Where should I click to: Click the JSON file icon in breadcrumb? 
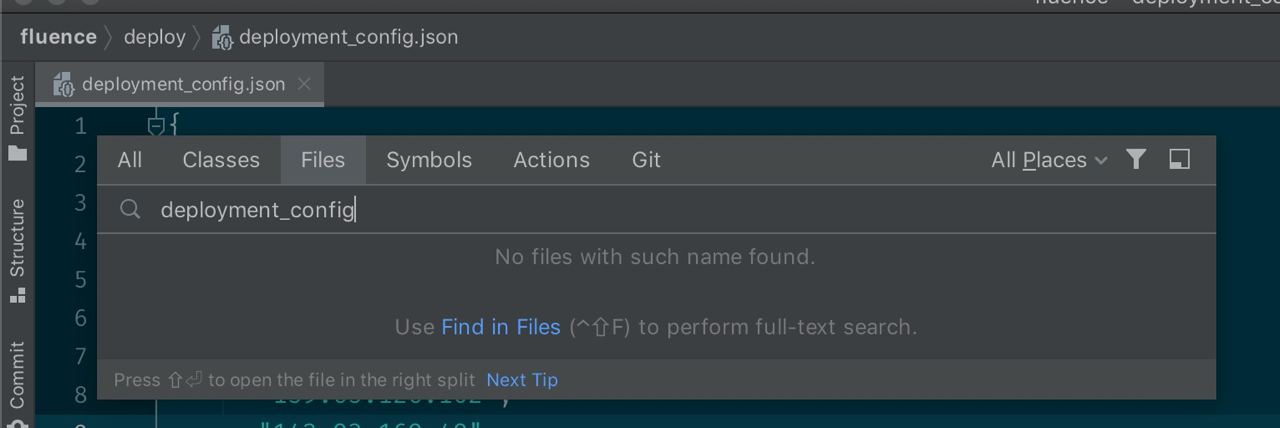(223, 38)
